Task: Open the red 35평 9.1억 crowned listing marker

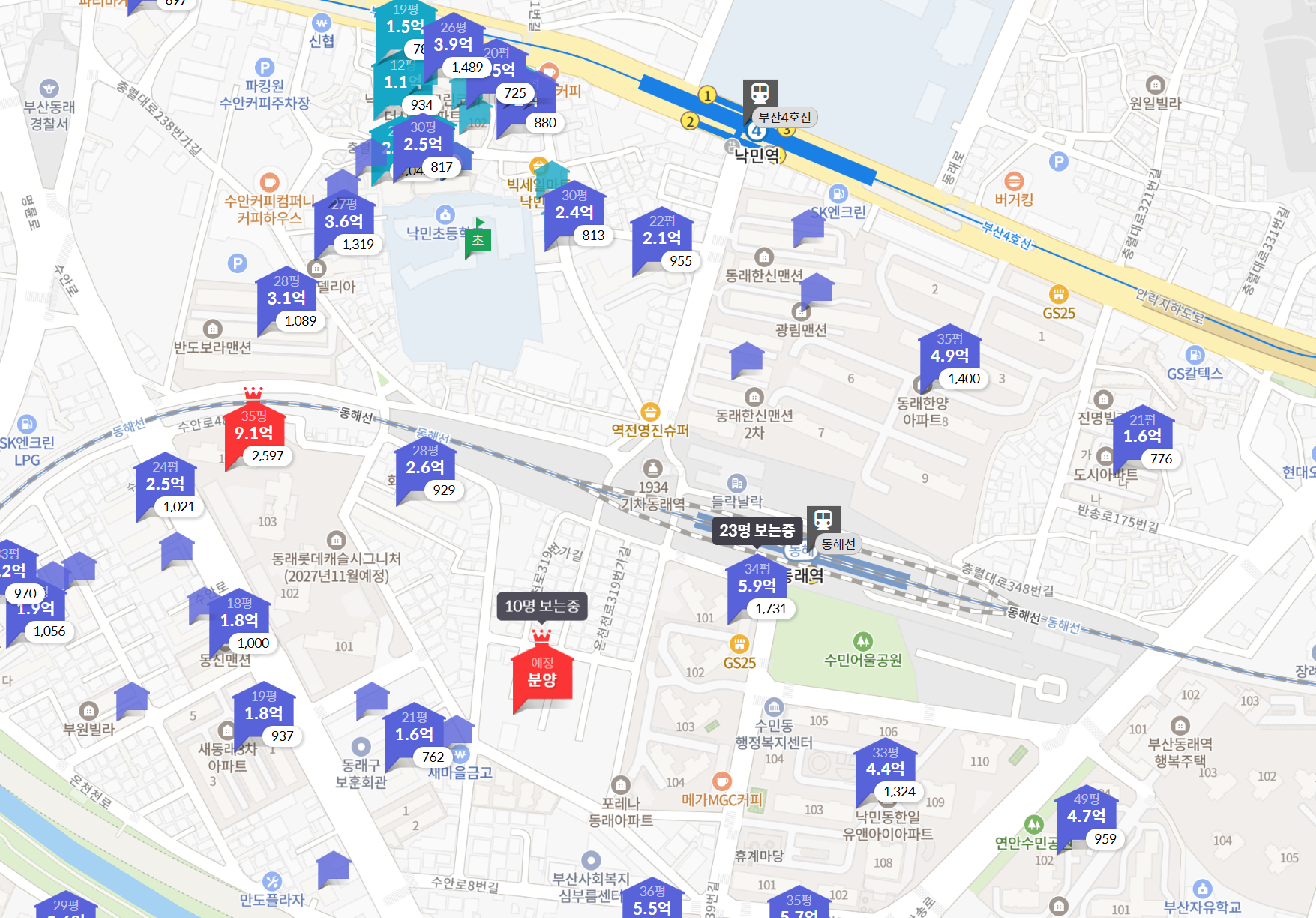Action: coord(254,433)
